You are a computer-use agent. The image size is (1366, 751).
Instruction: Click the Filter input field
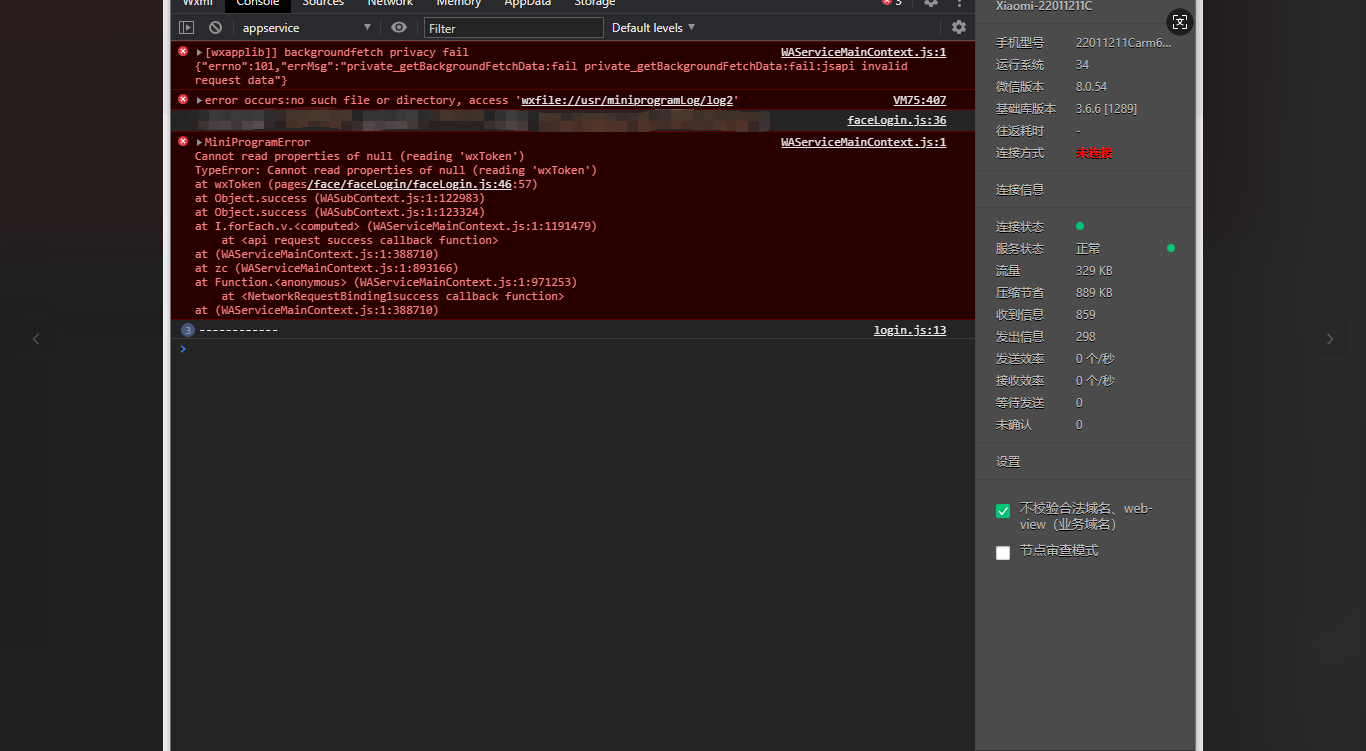pos(514,28)
